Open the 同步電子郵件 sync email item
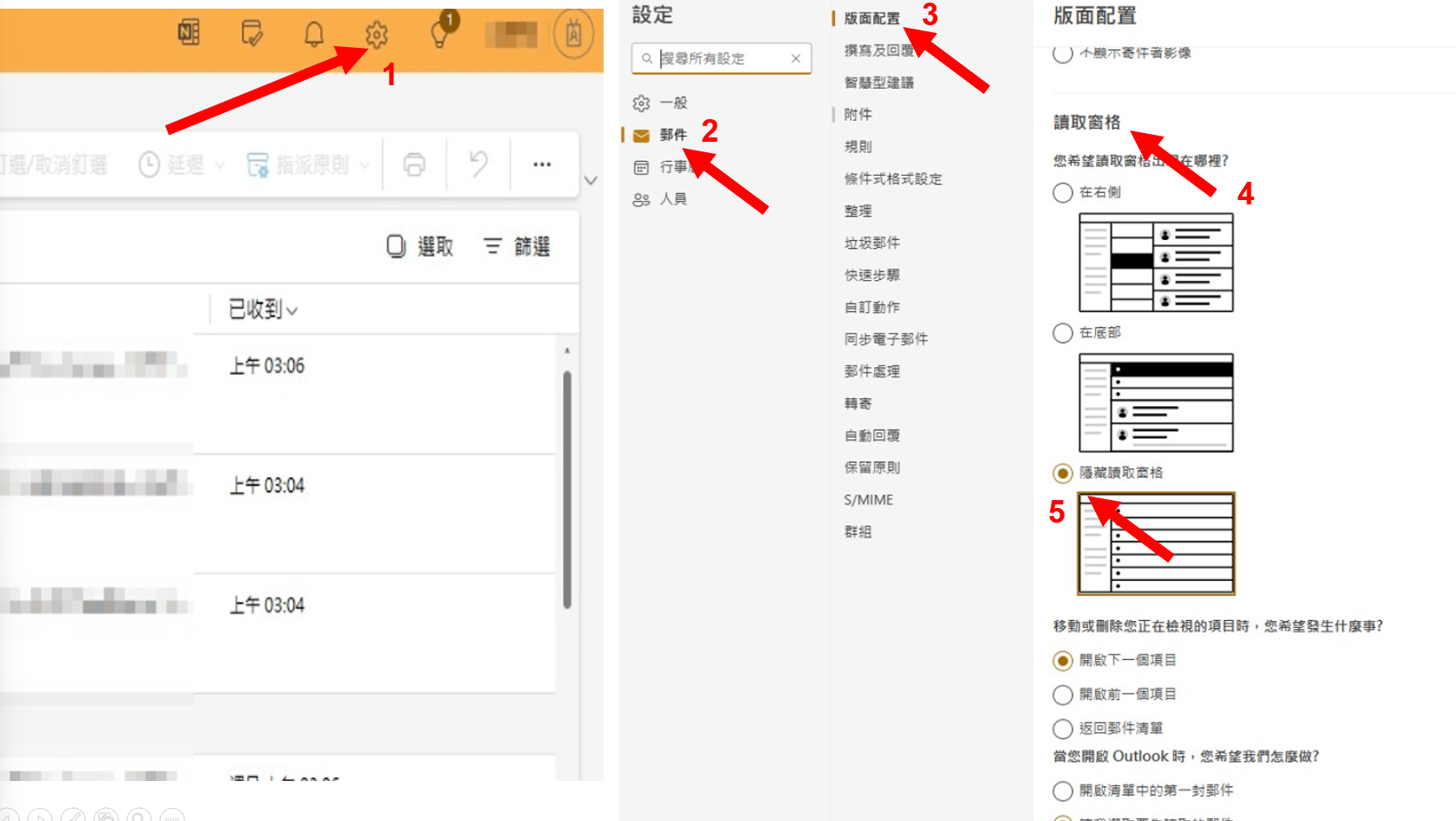 tap(885, 339)
